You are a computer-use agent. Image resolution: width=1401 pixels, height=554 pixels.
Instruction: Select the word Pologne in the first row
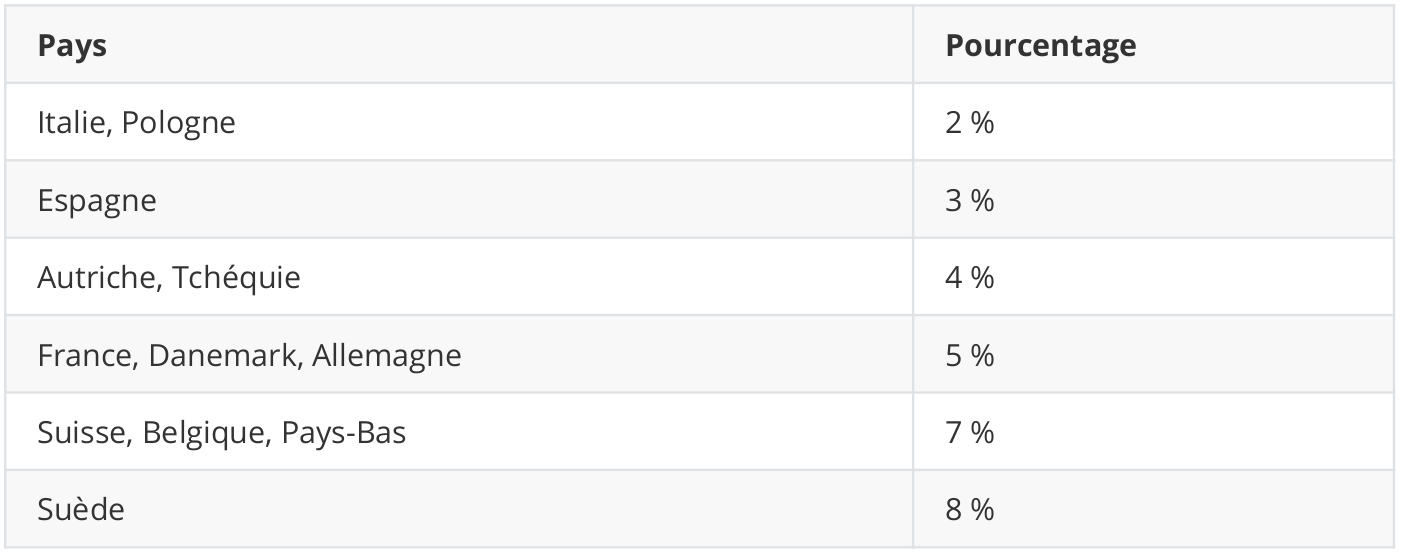178,123
